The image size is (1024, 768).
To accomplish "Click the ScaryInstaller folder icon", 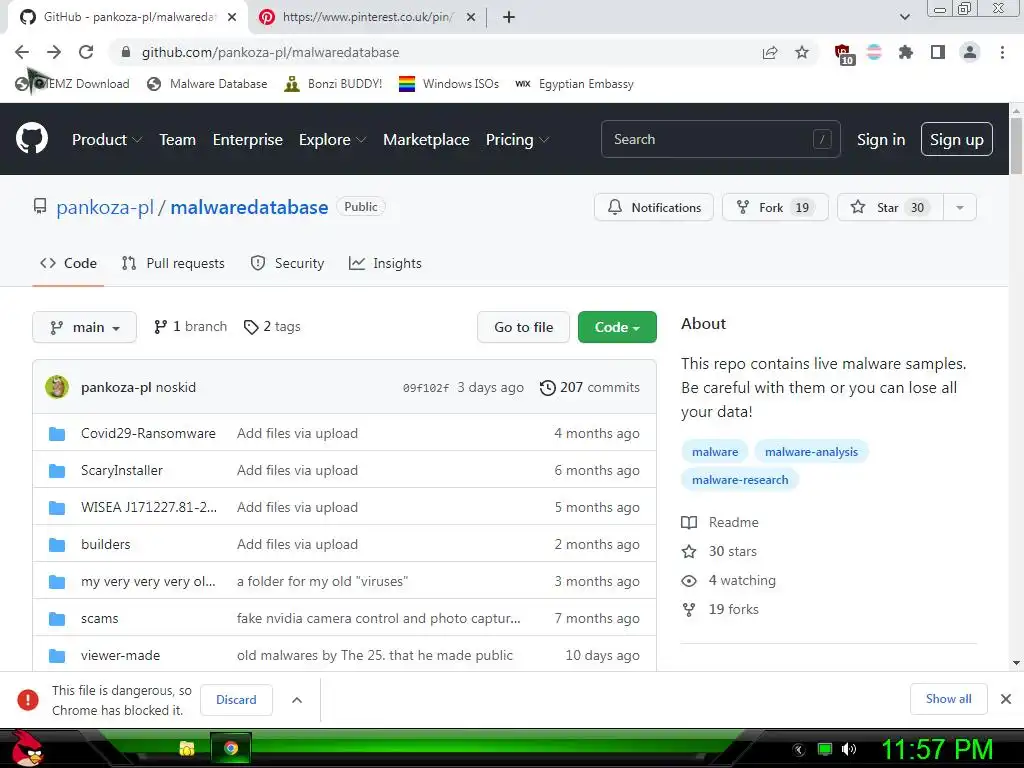I will [57, 471].
